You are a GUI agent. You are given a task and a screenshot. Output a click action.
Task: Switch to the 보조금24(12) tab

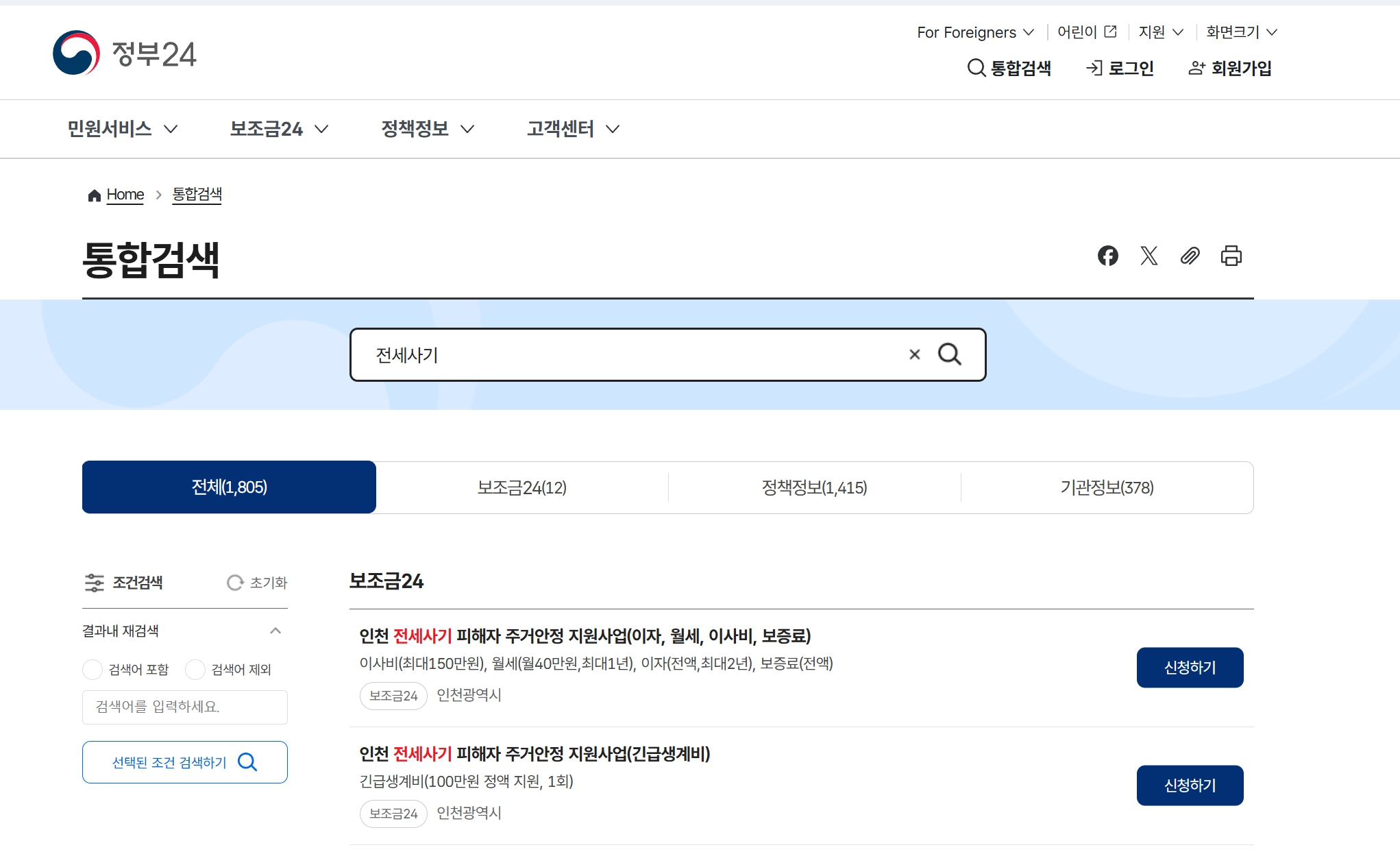tap(521, 487)
